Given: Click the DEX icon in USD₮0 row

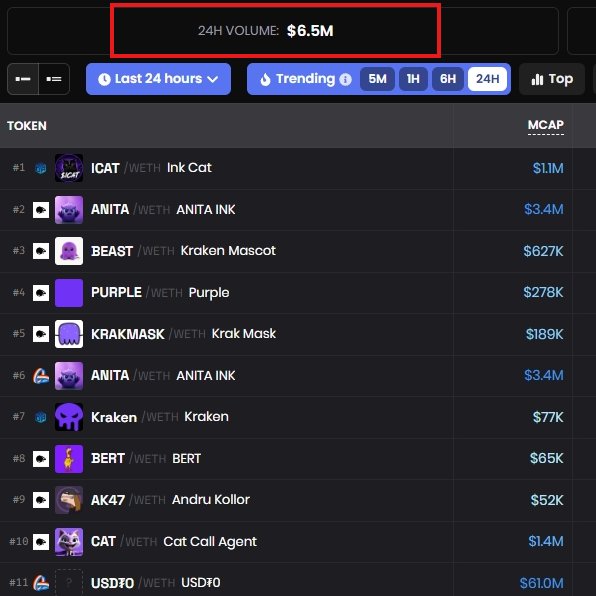Looking at the screenshot, I should pyautogui.click(x=41, y=583).
